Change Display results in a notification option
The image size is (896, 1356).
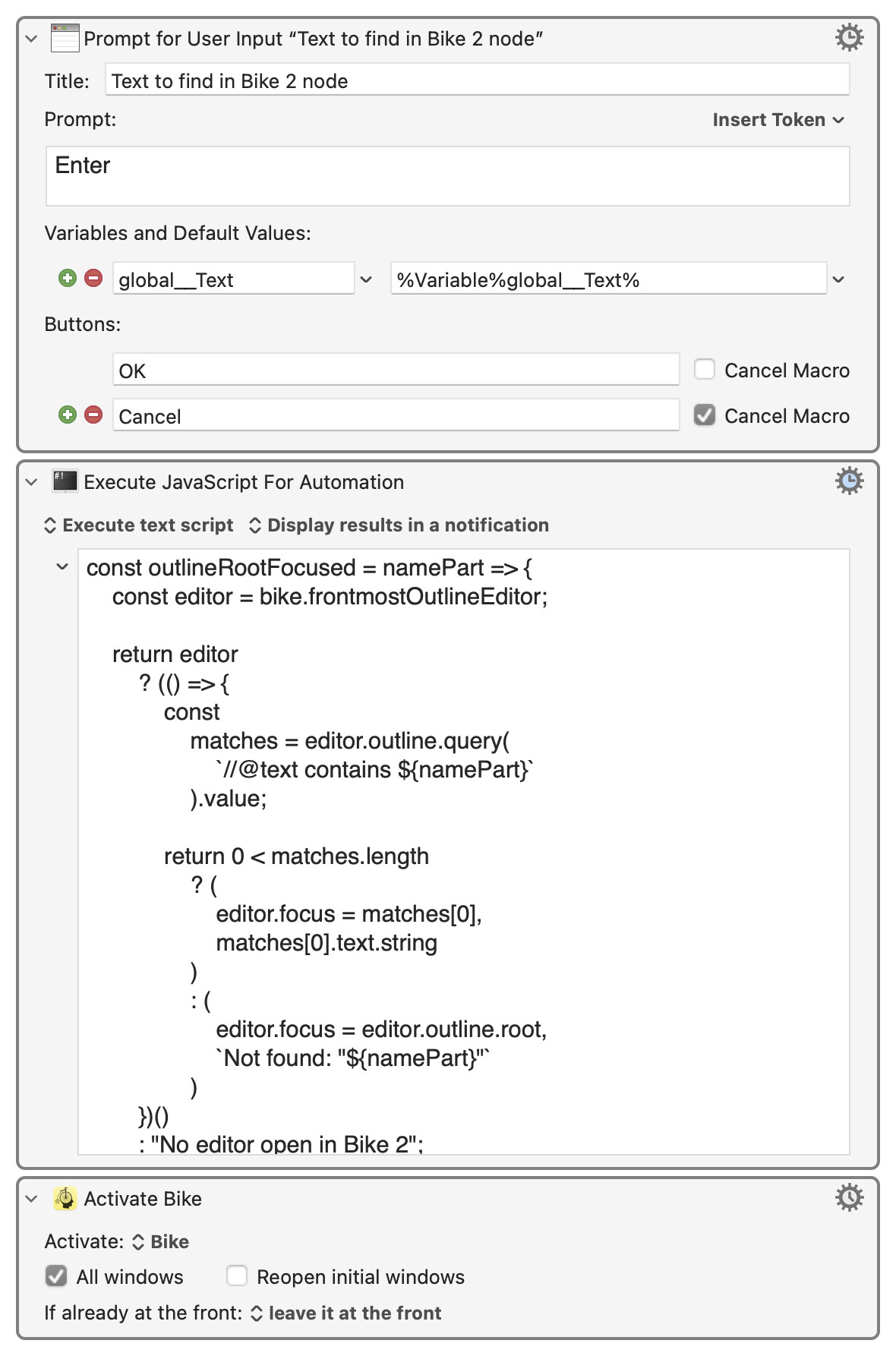tap(399, 525)
